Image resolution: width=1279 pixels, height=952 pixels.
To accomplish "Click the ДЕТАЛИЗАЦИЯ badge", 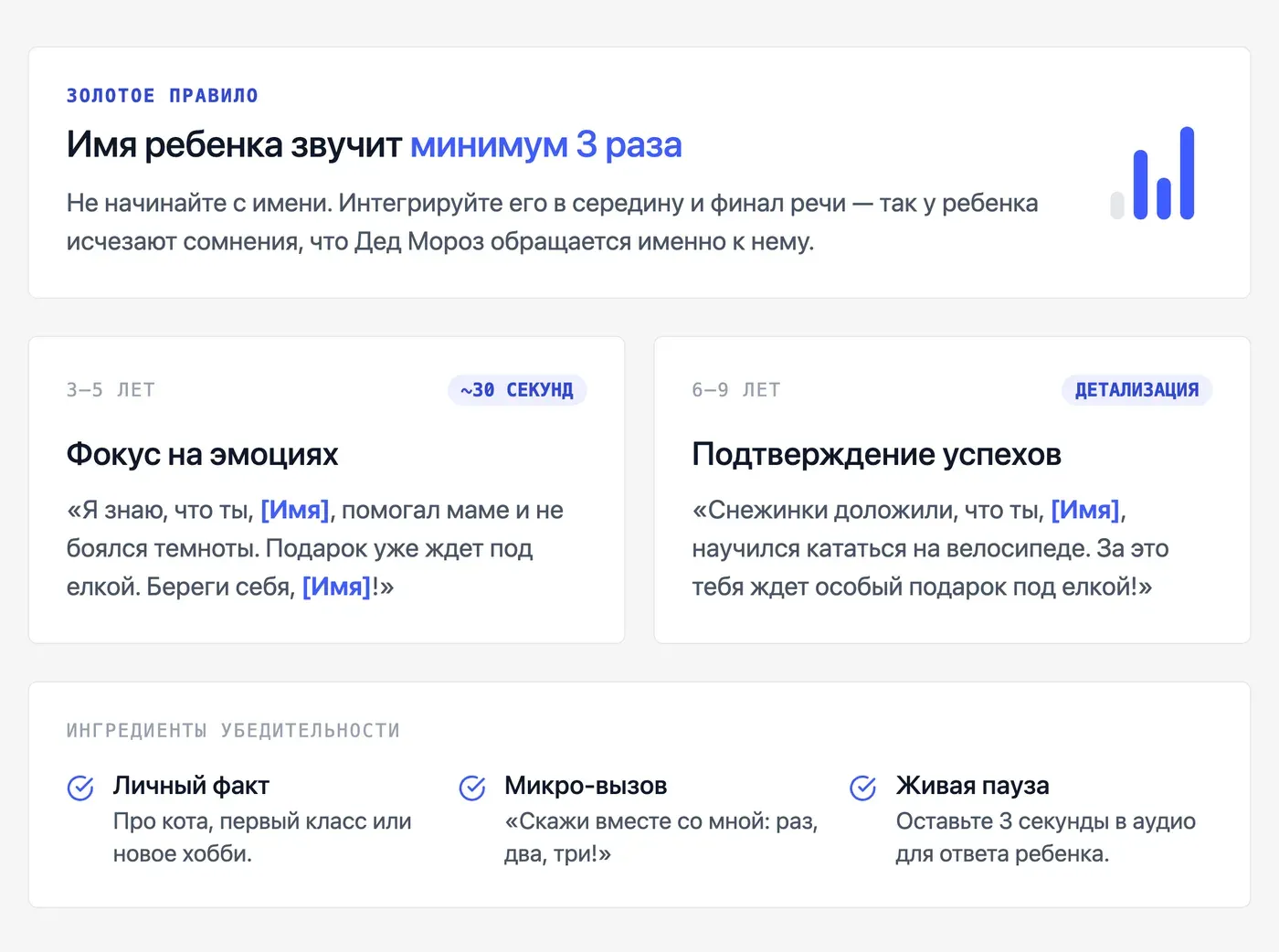I will pyautogui.click(x=1136, y=390).
